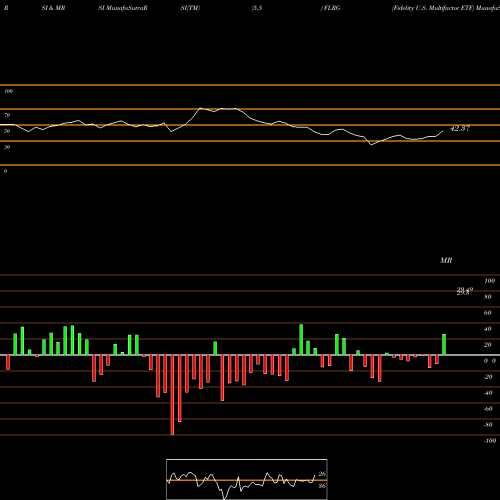
Task: Open the mini RSI overview chart thumbnail
Action: 247,479
